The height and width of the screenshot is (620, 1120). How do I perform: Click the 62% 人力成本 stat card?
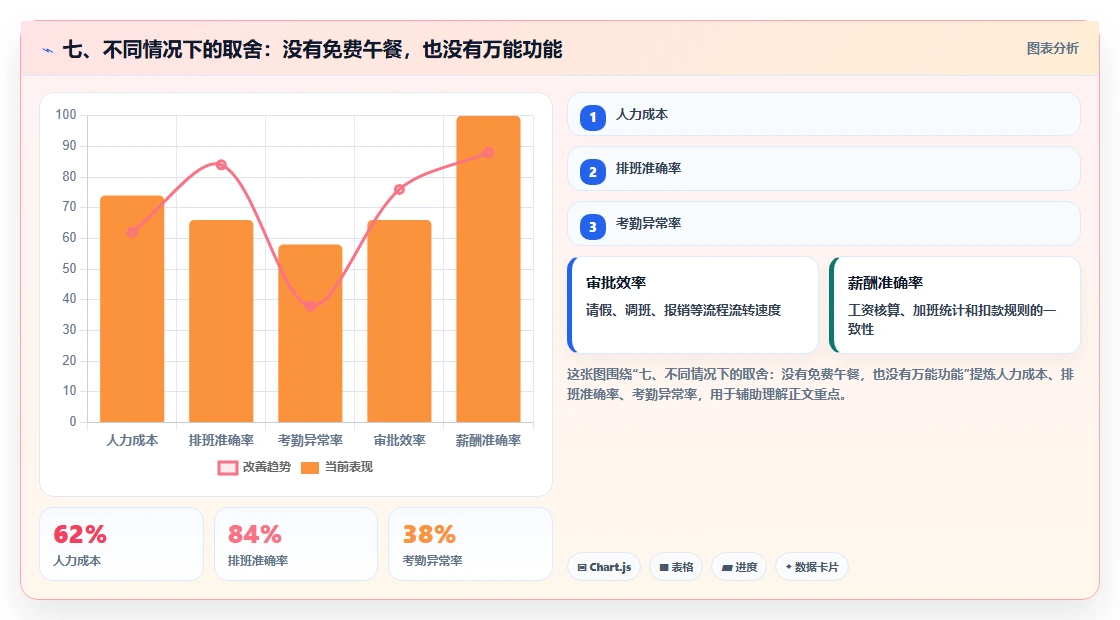[121, 544]
